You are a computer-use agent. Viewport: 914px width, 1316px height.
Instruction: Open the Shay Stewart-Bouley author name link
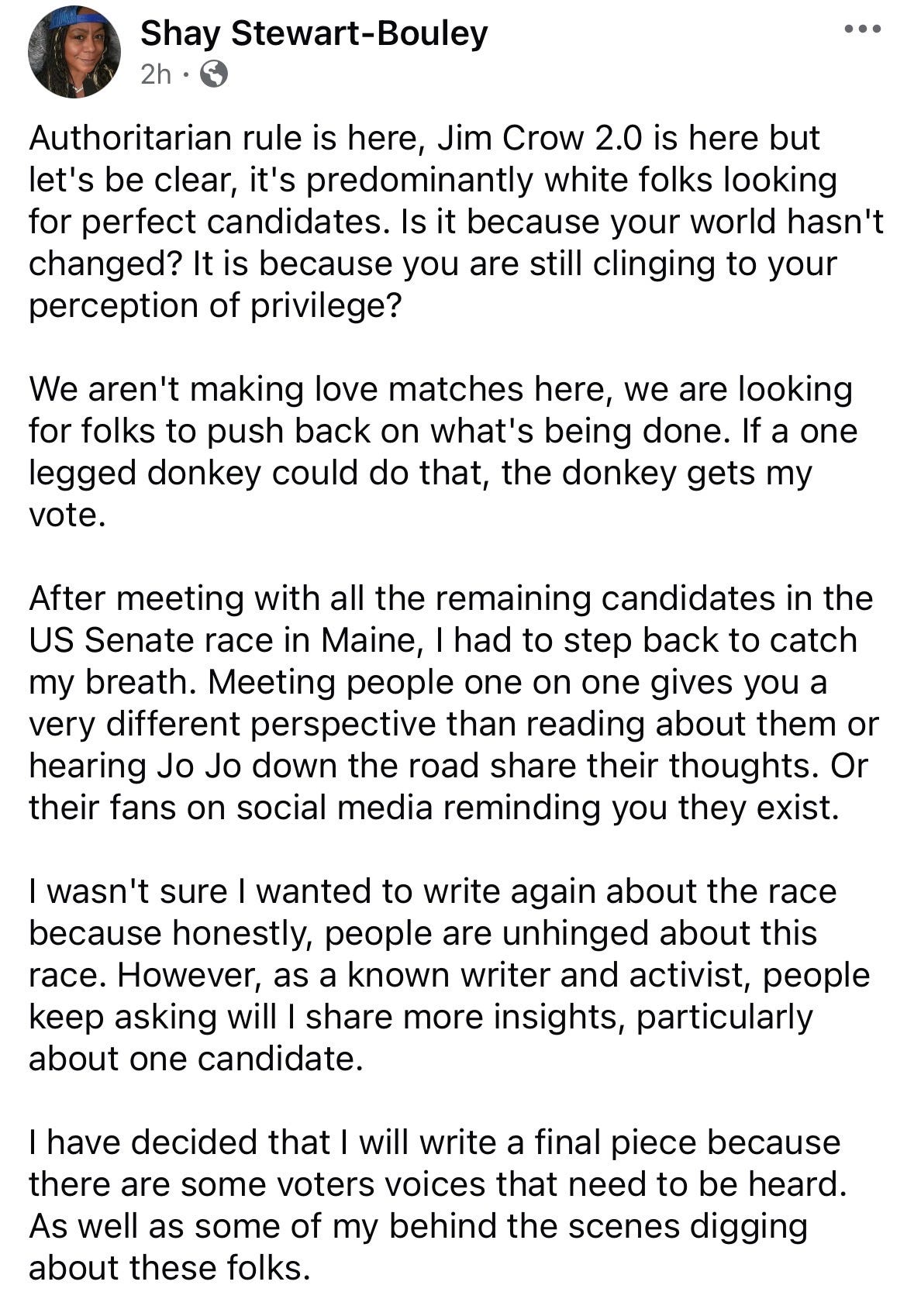(314, 33)
